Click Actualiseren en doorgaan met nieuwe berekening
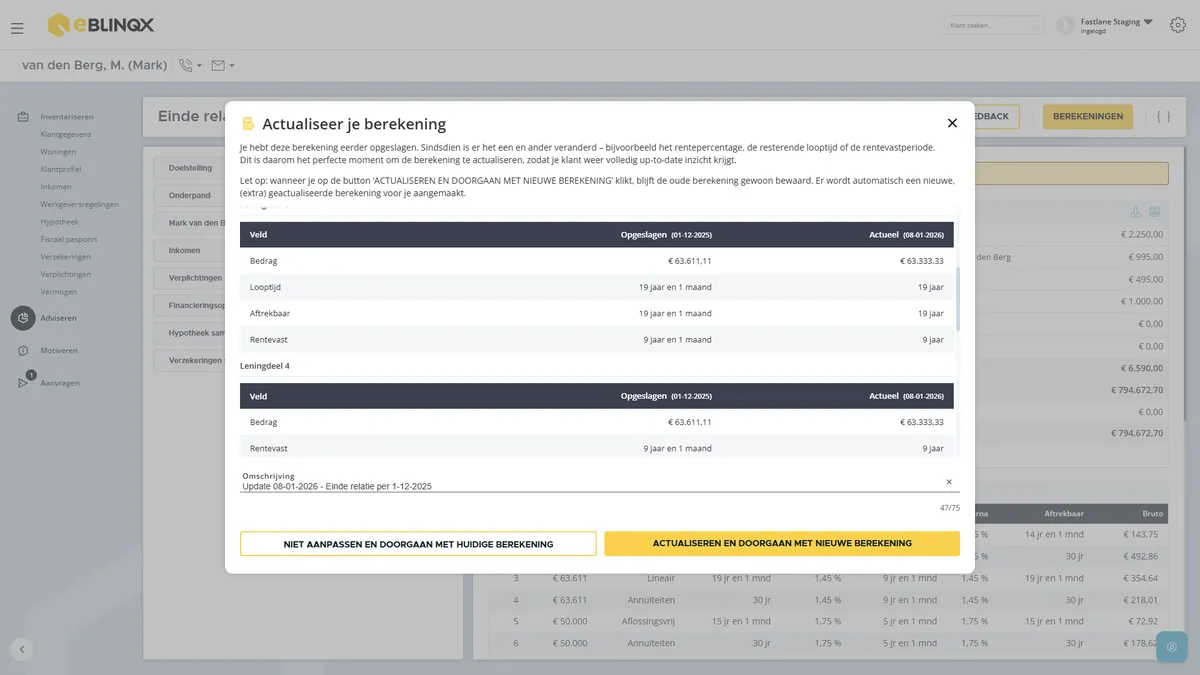Image resolution: width=1200 pixels, height=675 pixels. pyautogui.click(x=782, y=543)
